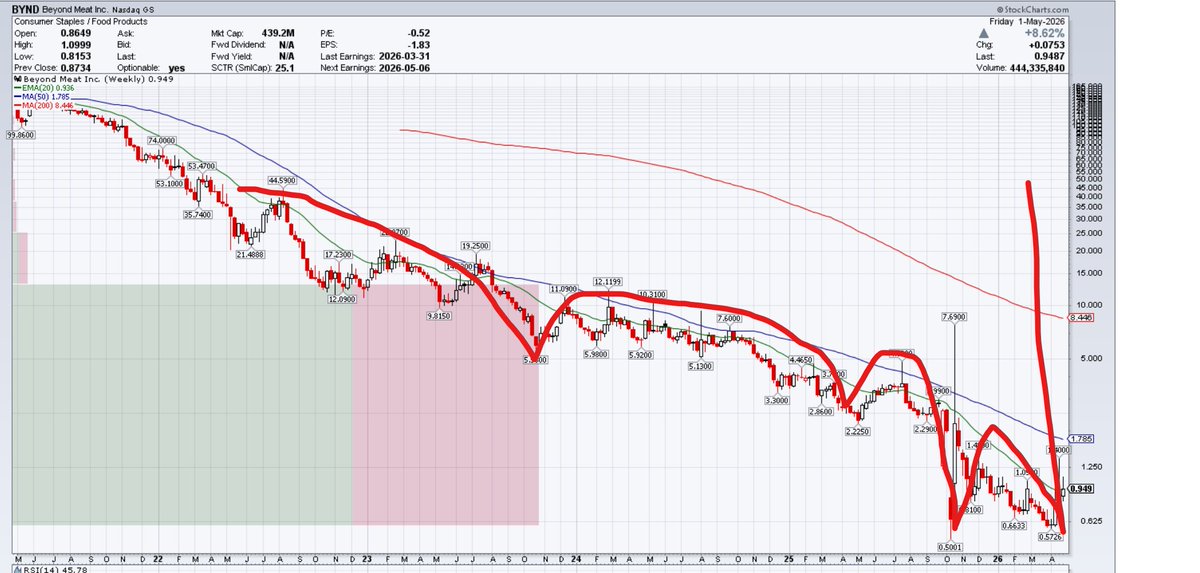
Task: Click the Optionable yes value
Action: [x=178, y=67]
